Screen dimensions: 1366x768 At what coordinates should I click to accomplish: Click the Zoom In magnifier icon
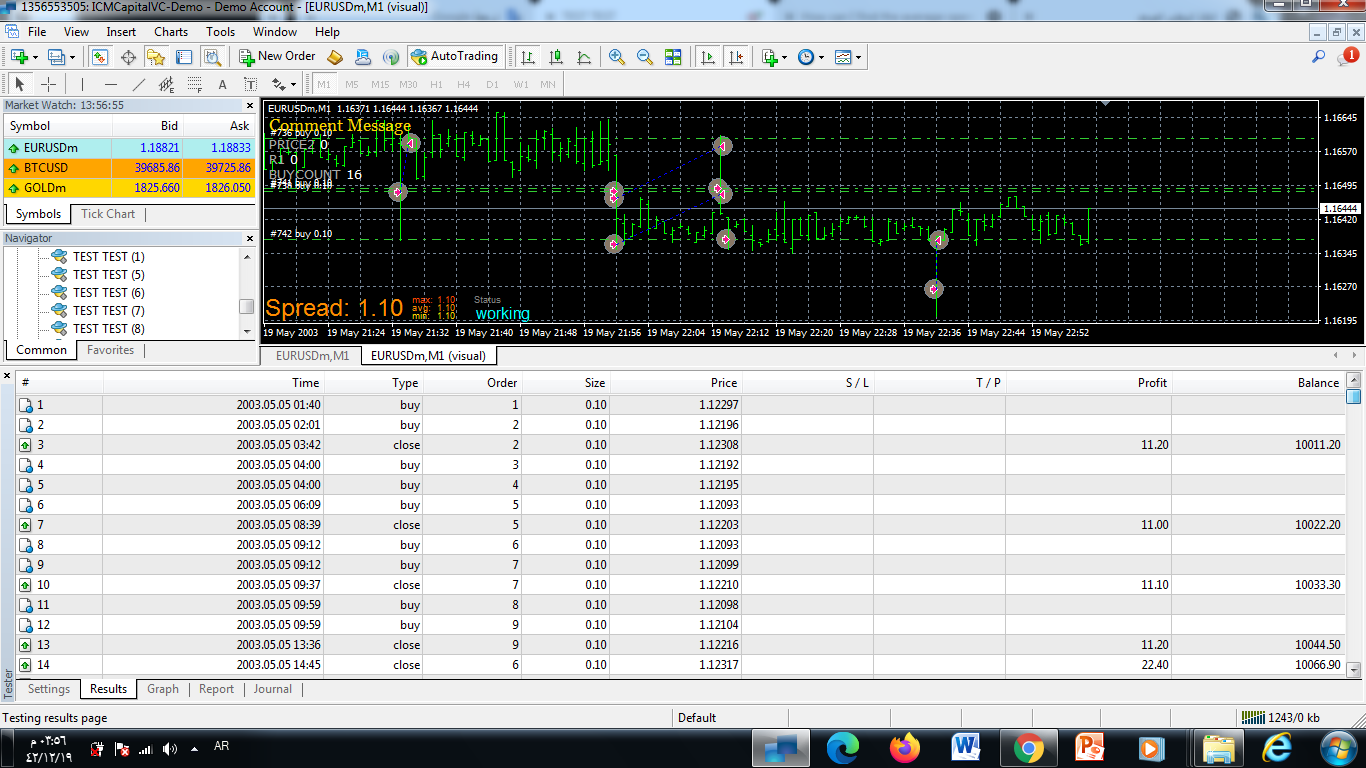tap(617, 57)
